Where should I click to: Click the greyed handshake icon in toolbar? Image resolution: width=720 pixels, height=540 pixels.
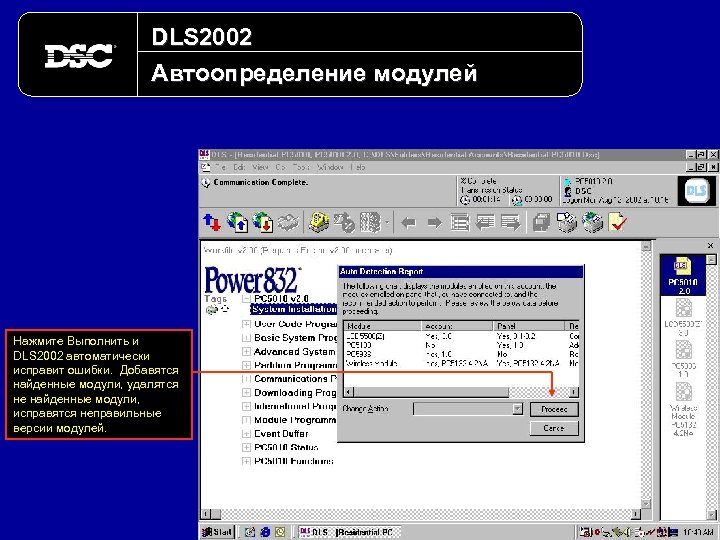288,223
